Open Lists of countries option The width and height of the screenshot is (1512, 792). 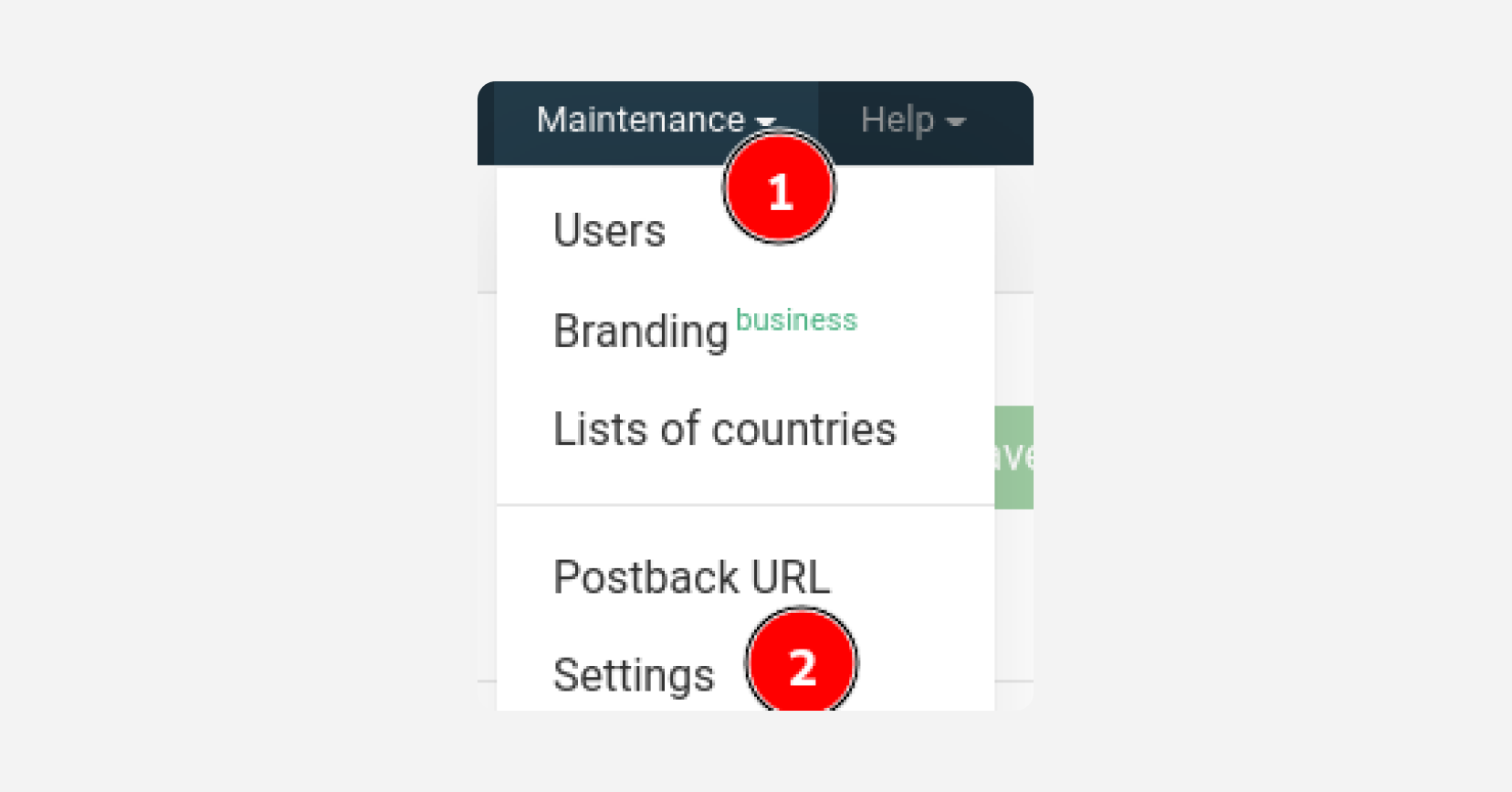click(725, 428)
